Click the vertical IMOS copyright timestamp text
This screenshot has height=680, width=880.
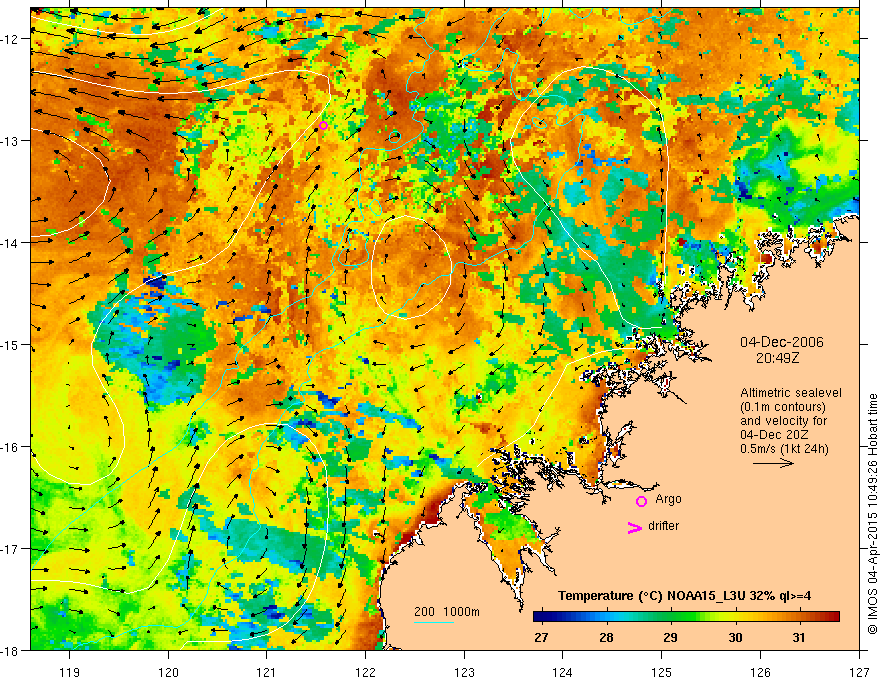coord(872,514)
